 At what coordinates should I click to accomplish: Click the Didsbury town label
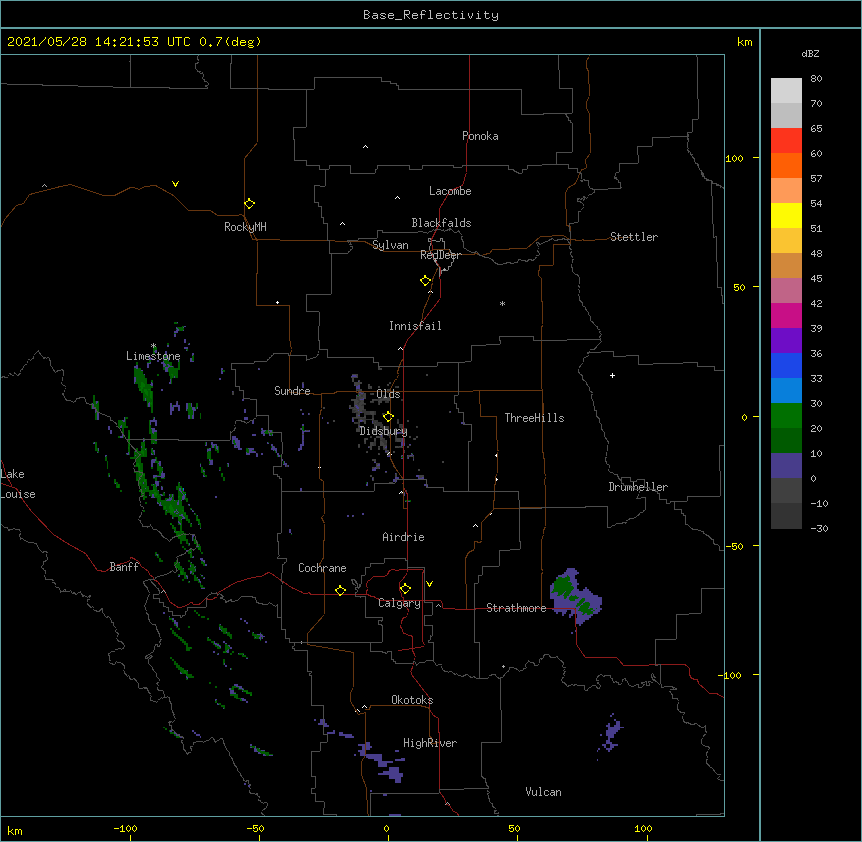(384, 431)
